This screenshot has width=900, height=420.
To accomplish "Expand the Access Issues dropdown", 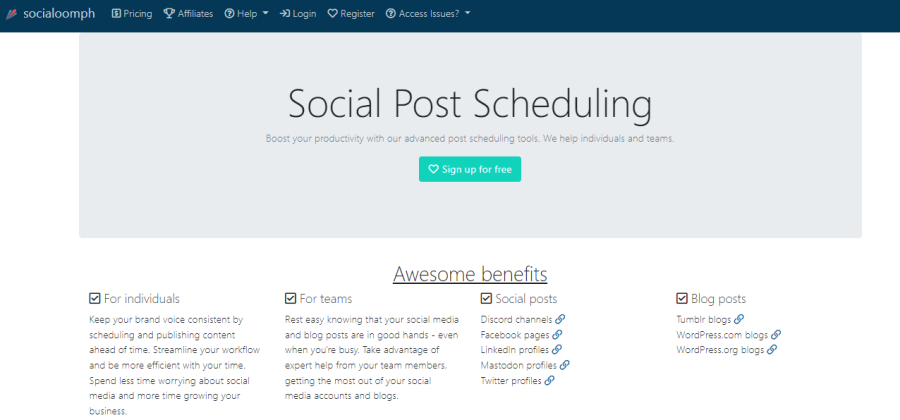I will point(428,14).
